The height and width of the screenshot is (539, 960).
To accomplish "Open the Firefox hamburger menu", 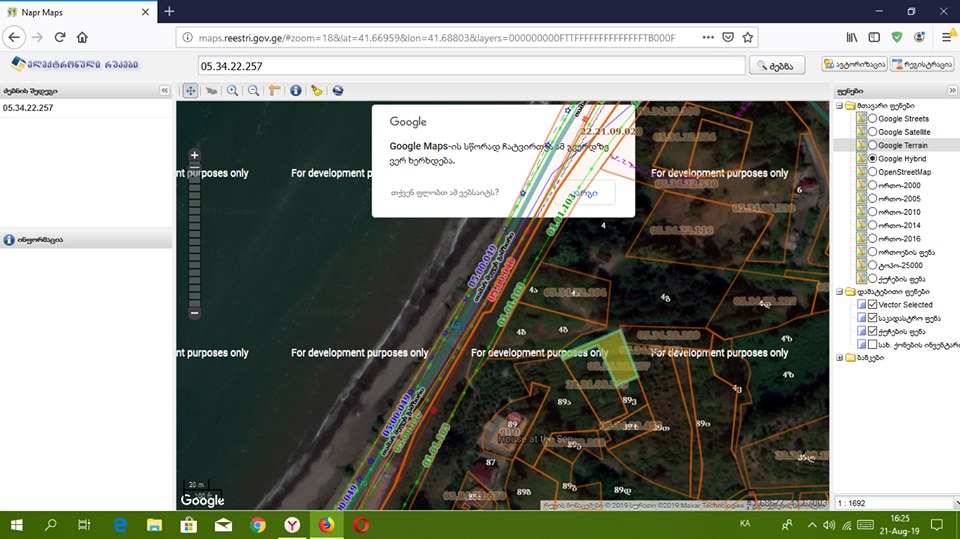I will (947, 37).
